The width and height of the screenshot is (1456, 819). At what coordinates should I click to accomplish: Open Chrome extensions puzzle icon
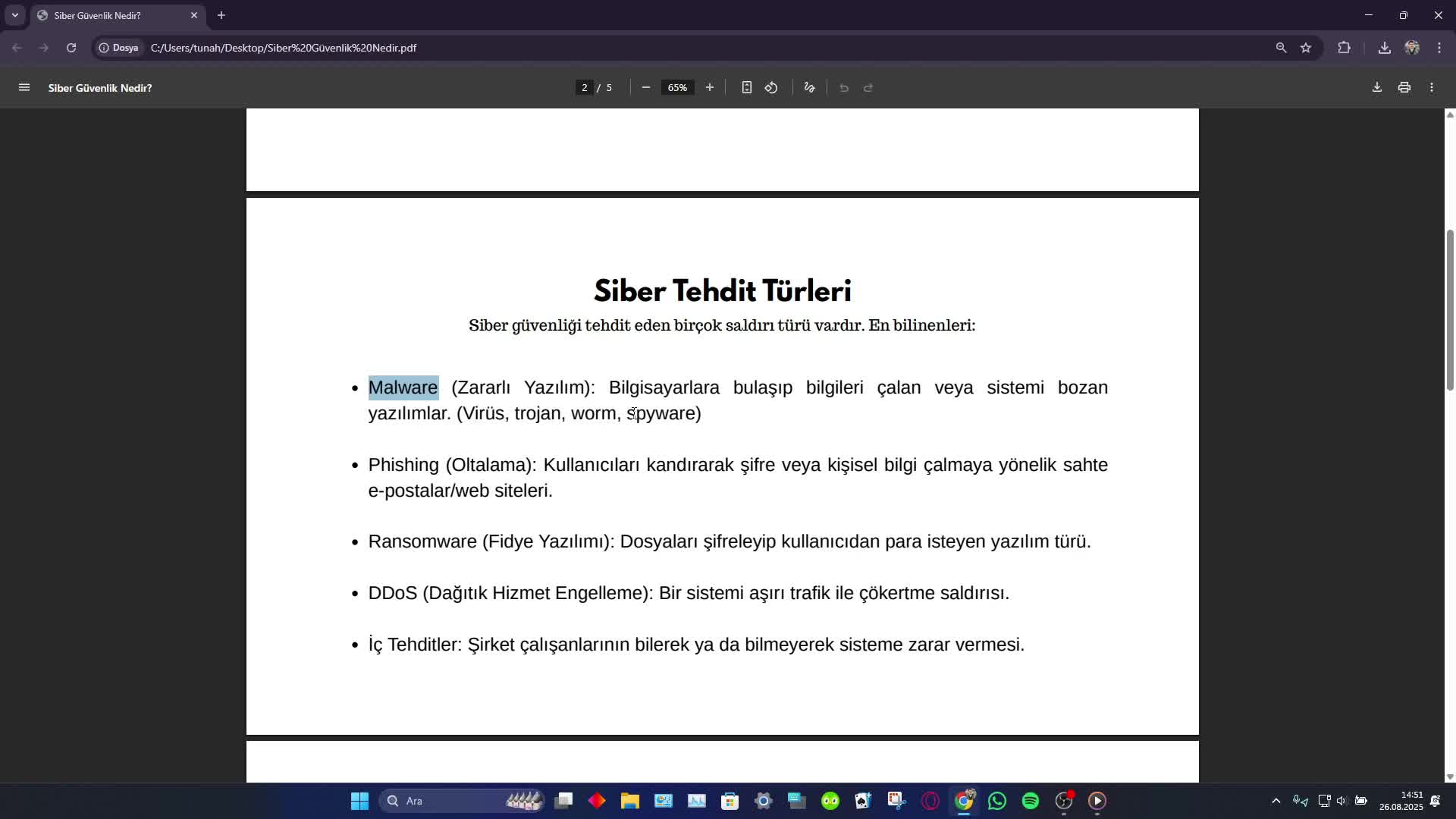click(1344, 48)
